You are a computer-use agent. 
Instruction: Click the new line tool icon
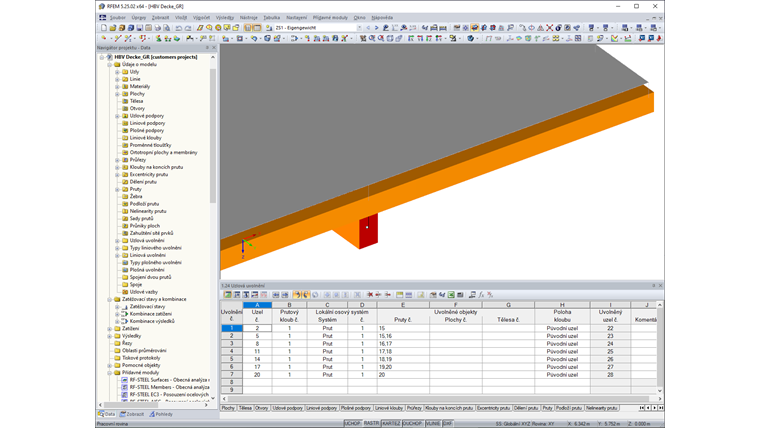click(x=118, y=38)
